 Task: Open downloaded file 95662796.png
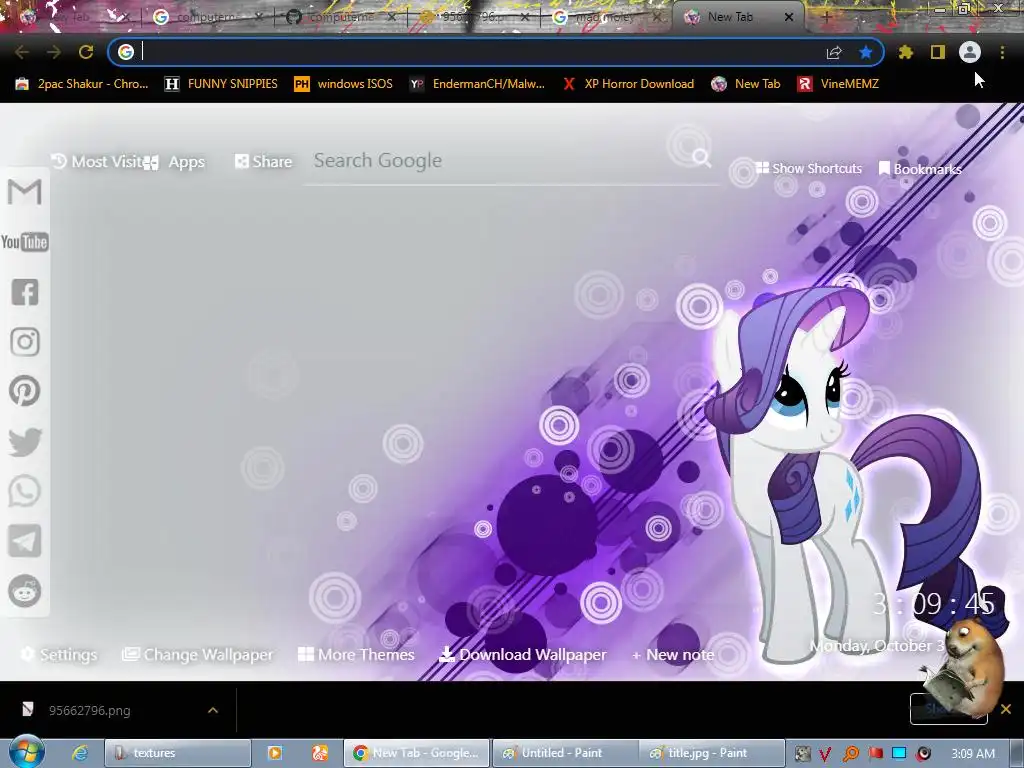(x=89, y=711)
